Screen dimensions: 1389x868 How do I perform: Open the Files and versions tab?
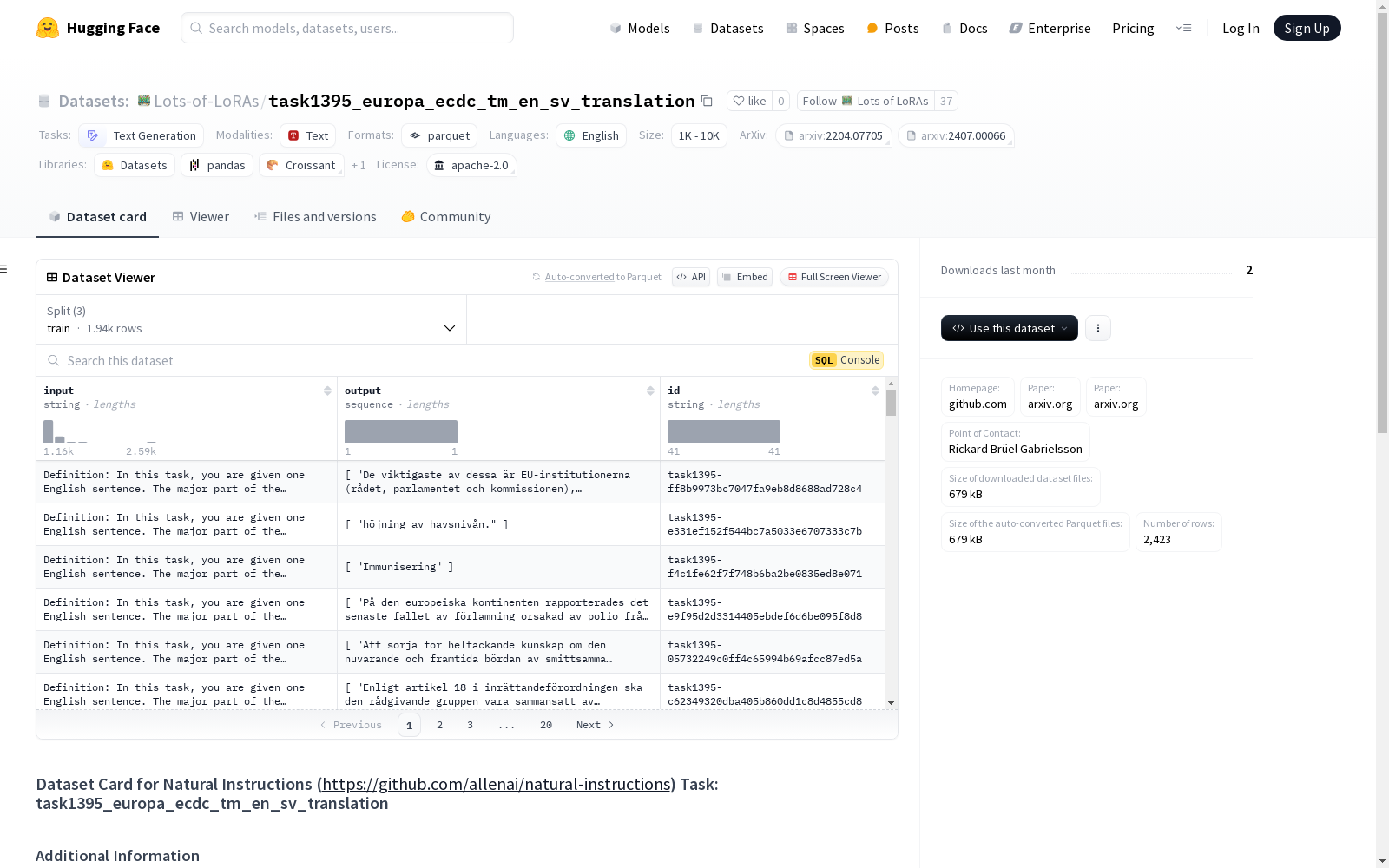point(315,217)
